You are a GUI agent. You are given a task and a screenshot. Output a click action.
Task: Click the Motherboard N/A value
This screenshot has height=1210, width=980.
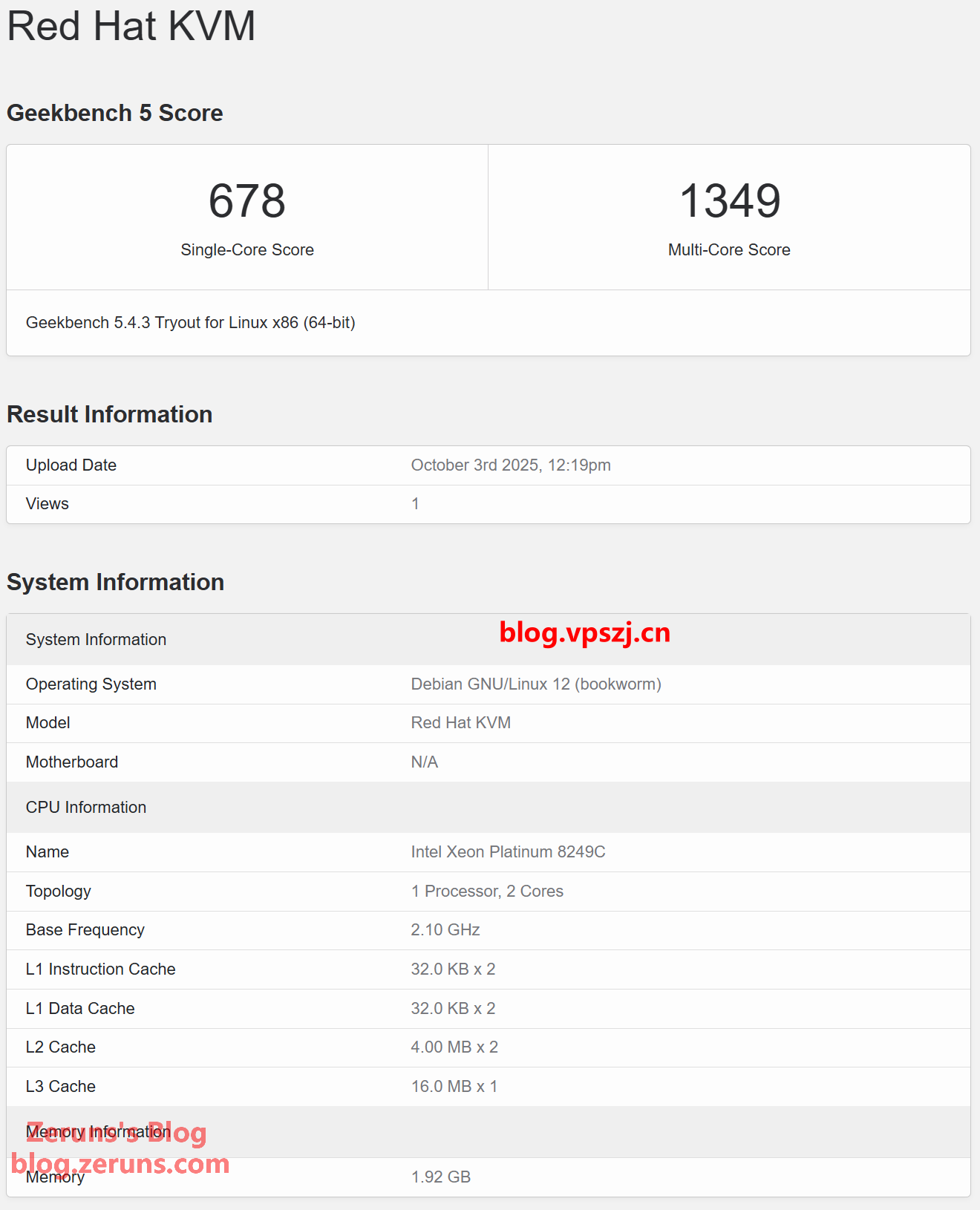click(x=424, y=762)
